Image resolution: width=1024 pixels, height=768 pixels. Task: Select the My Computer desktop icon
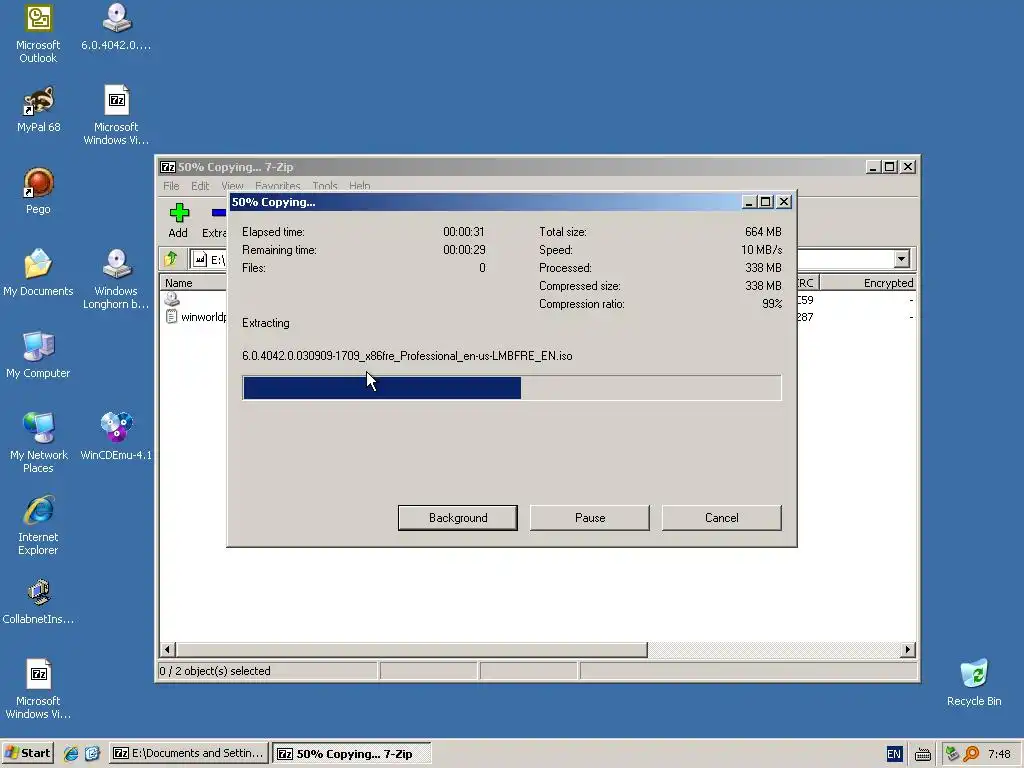point(38,355)
